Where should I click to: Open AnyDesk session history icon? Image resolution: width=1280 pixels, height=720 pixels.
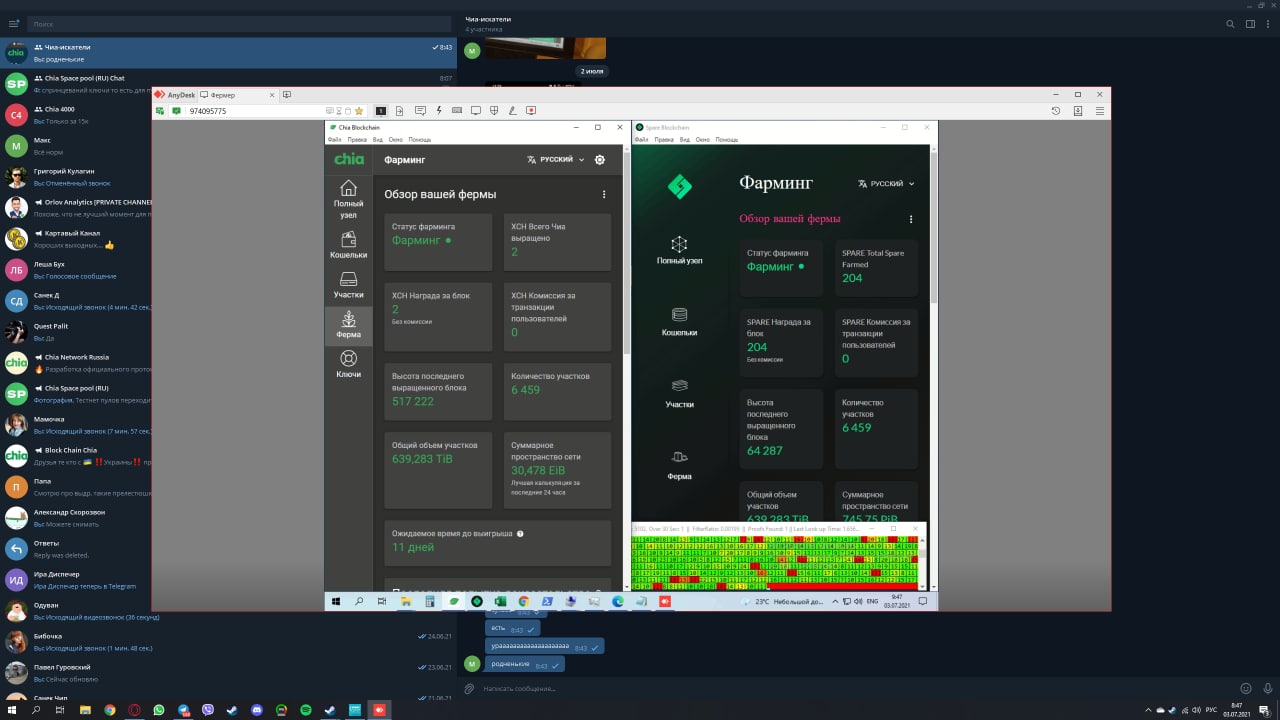pyautogui.click(x=1056, y=110)
